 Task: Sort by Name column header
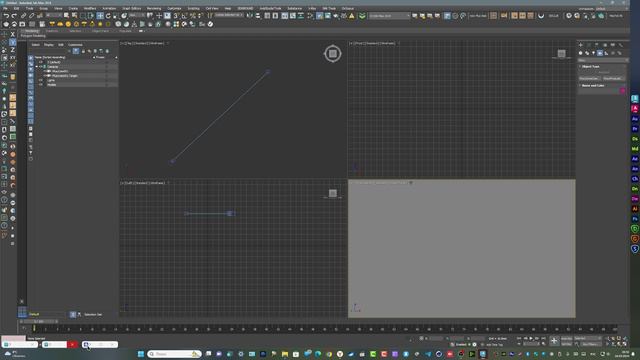(x=50, y=58)
